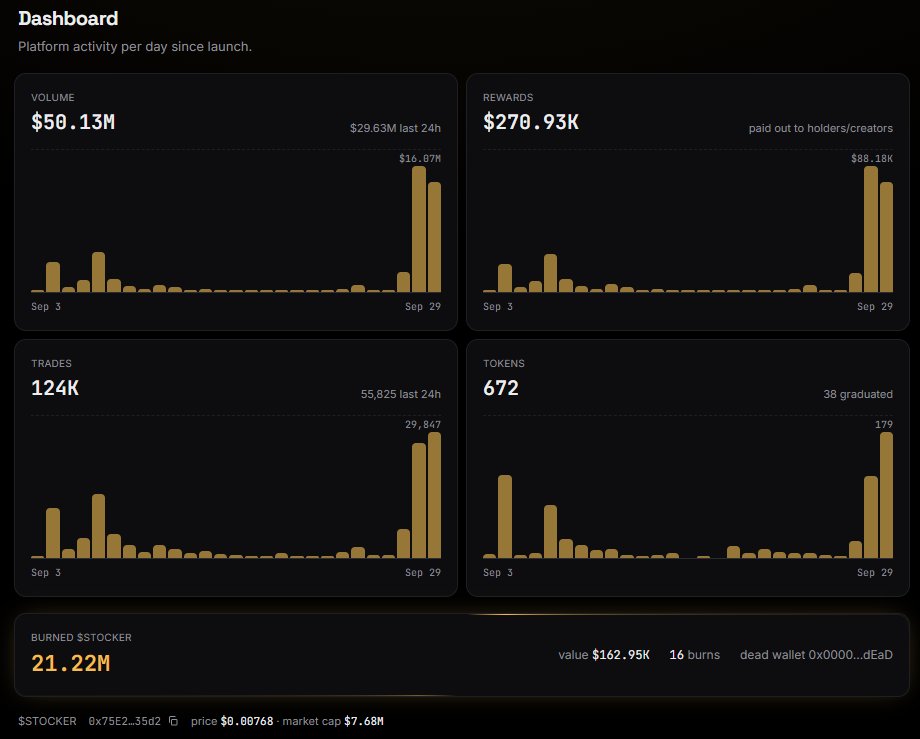Select the 672 tokens total
Image resolution: width=920 pixels, height=739 pixels.
point(501,388)
